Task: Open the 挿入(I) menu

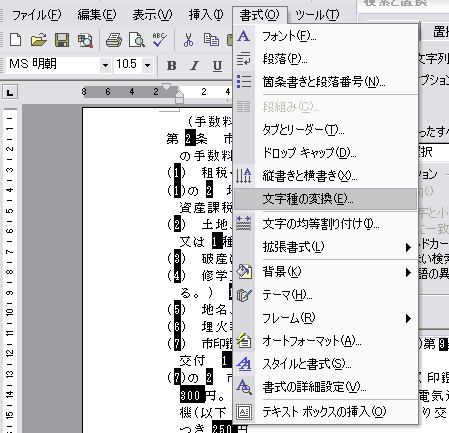Action: click(x=206, y=15)
